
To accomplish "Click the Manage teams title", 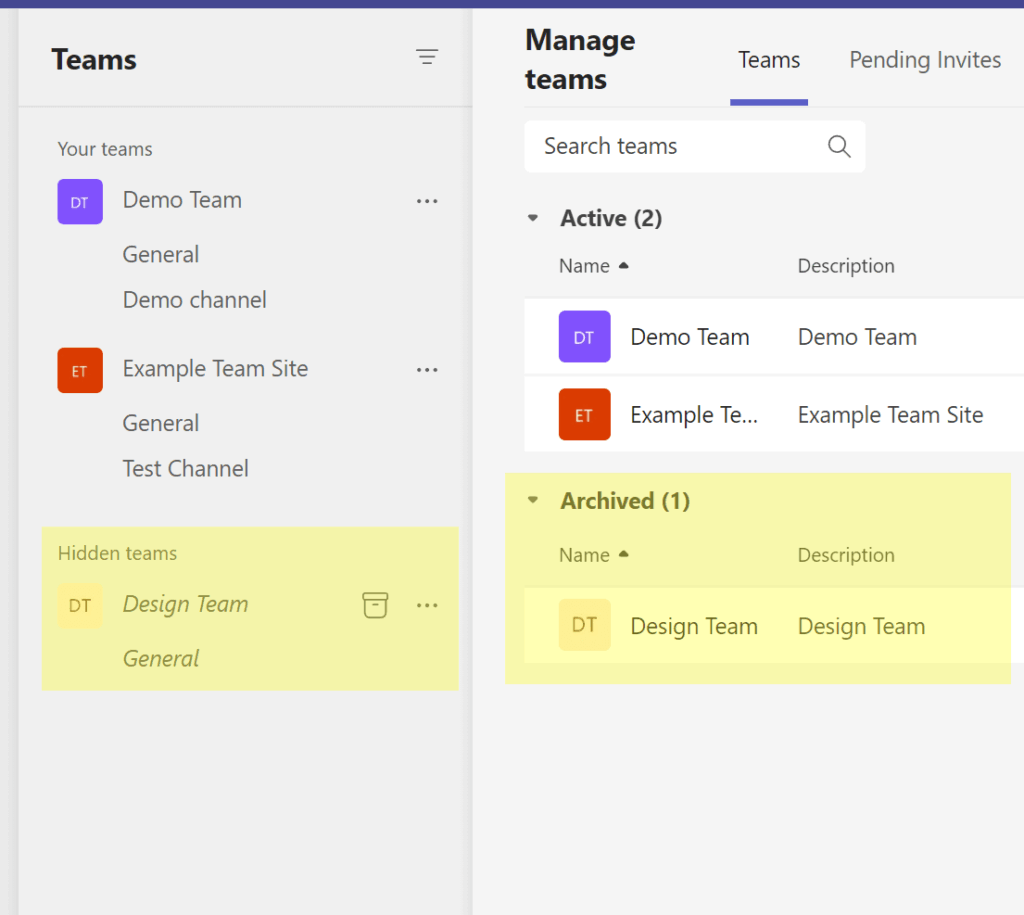I will click(x=580, y=60).
